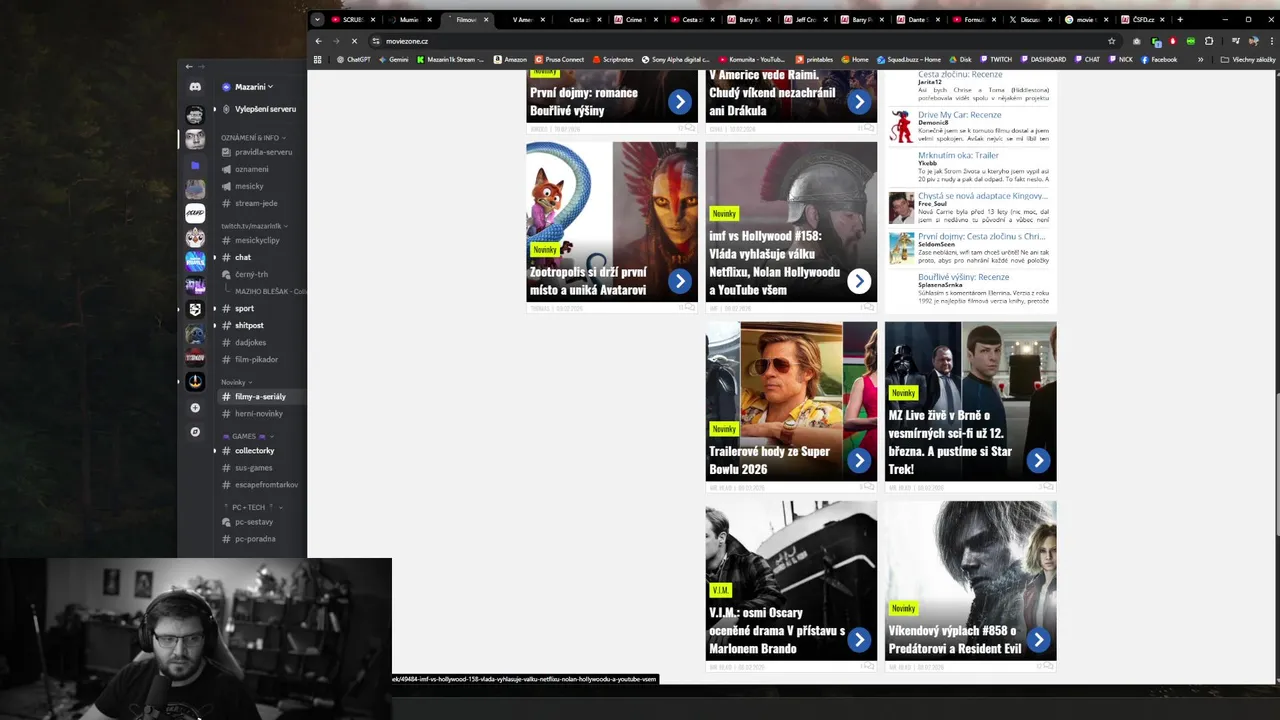The width and height of the screenshot is (1280, 720).
Task: Open Bouřlivé výšiny: Recenze comment link
Action: tap(963, 277)
